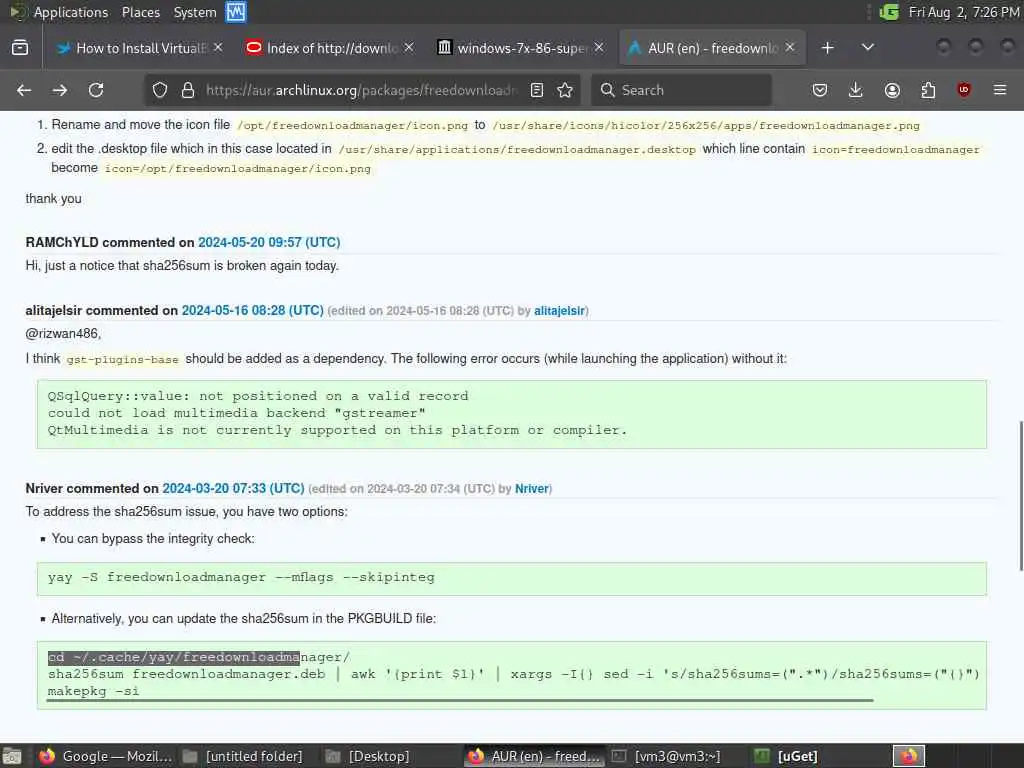Open comment link 2024-05-16 08:28 (UTC)

tap(253, 310)
